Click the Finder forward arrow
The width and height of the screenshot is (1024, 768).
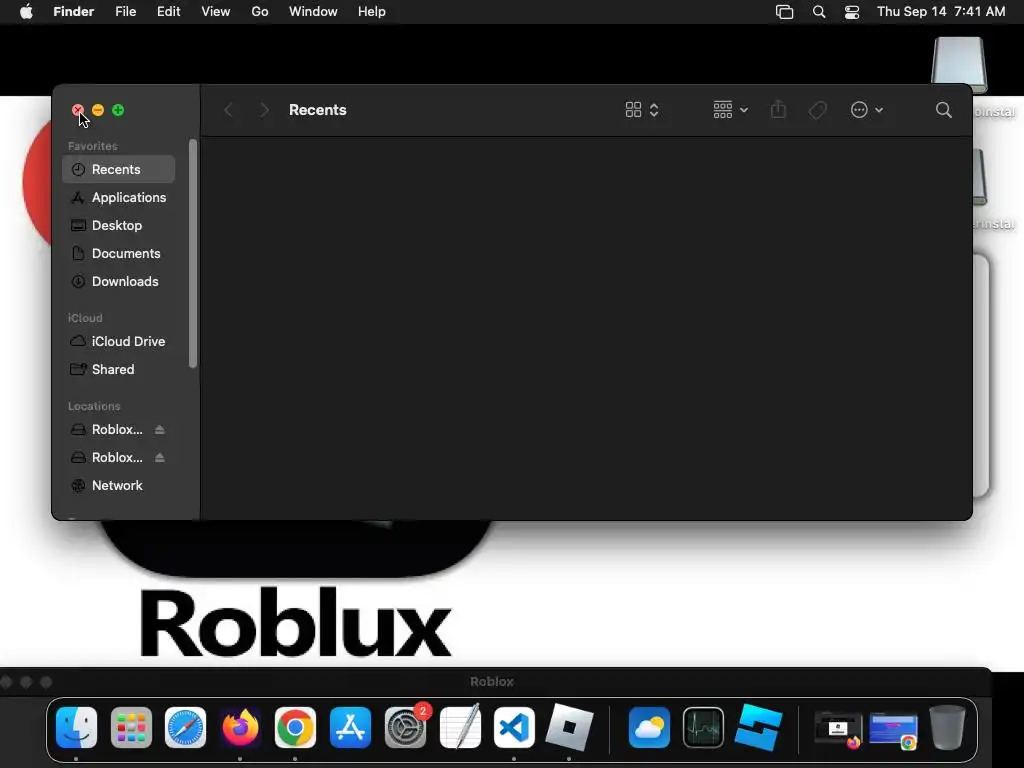coord(264,110)
